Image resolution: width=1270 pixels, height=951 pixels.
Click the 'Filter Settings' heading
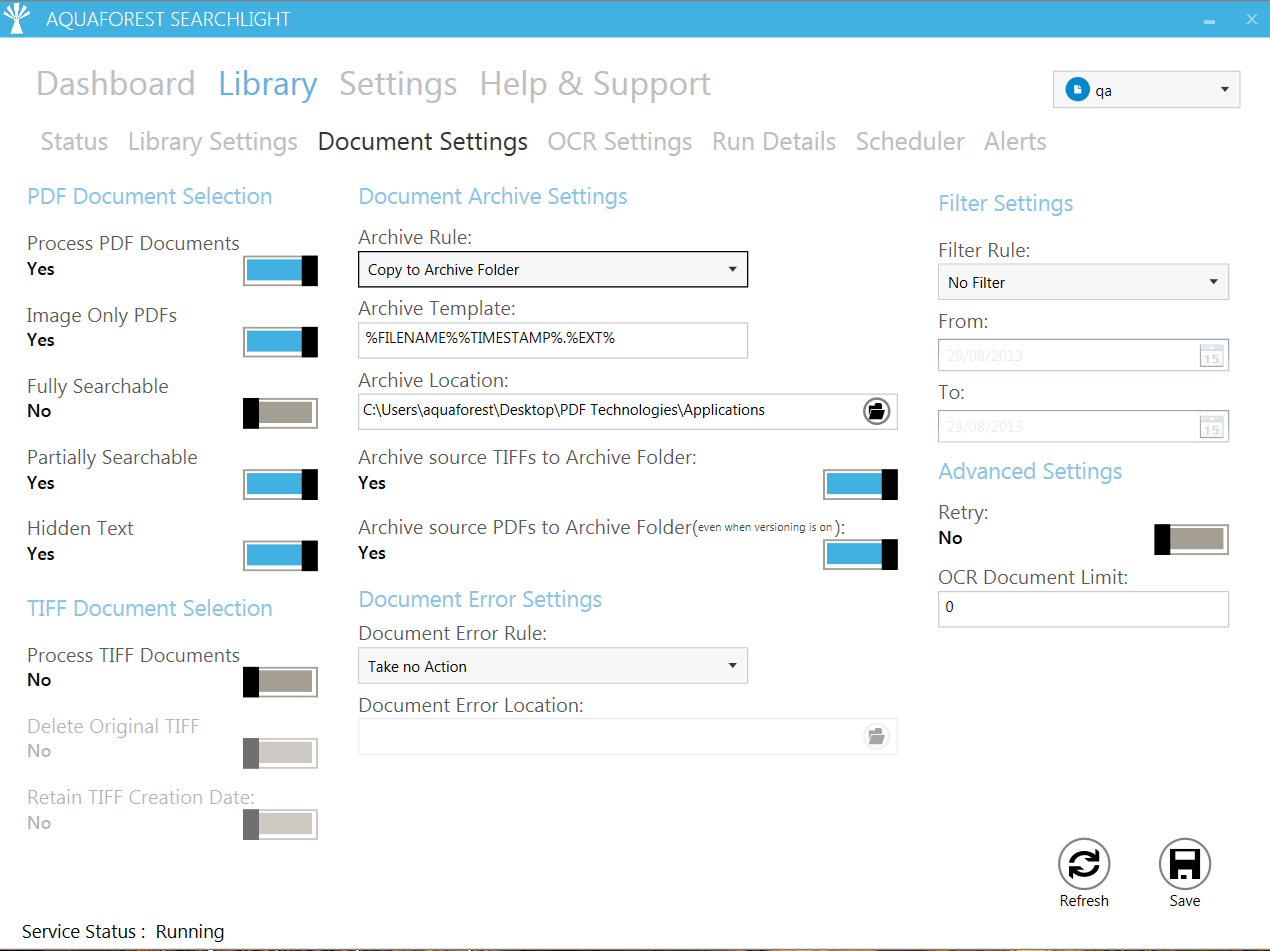pos(1006,204)
